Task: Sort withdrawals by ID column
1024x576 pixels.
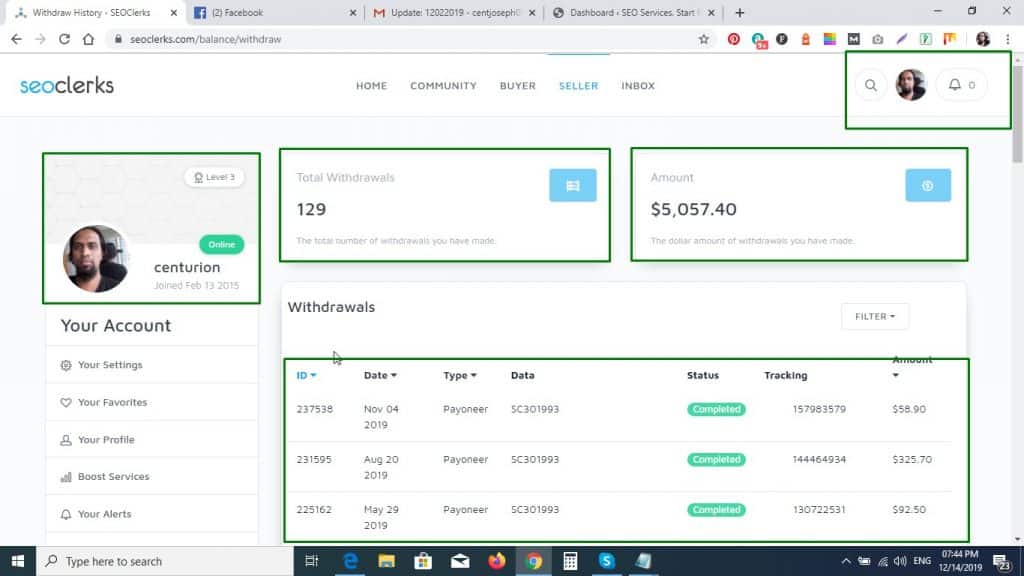Action: click(x=306, y=376)
